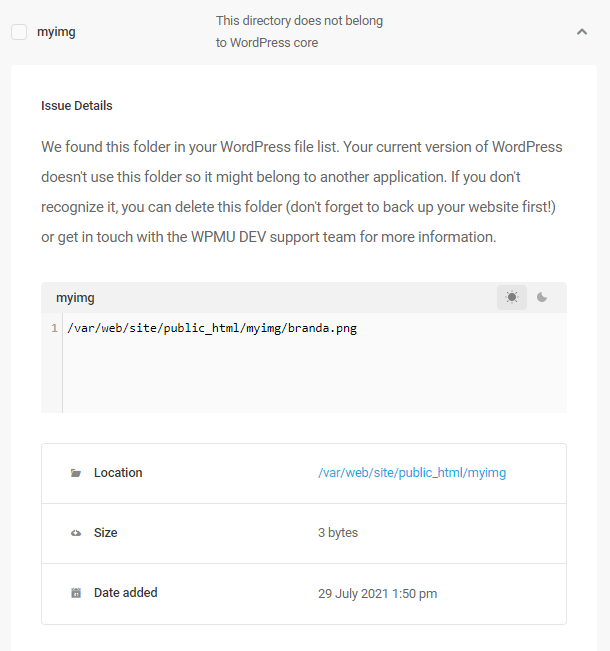
Task: Click the Issue Details heading
Action: pos(77,106)
